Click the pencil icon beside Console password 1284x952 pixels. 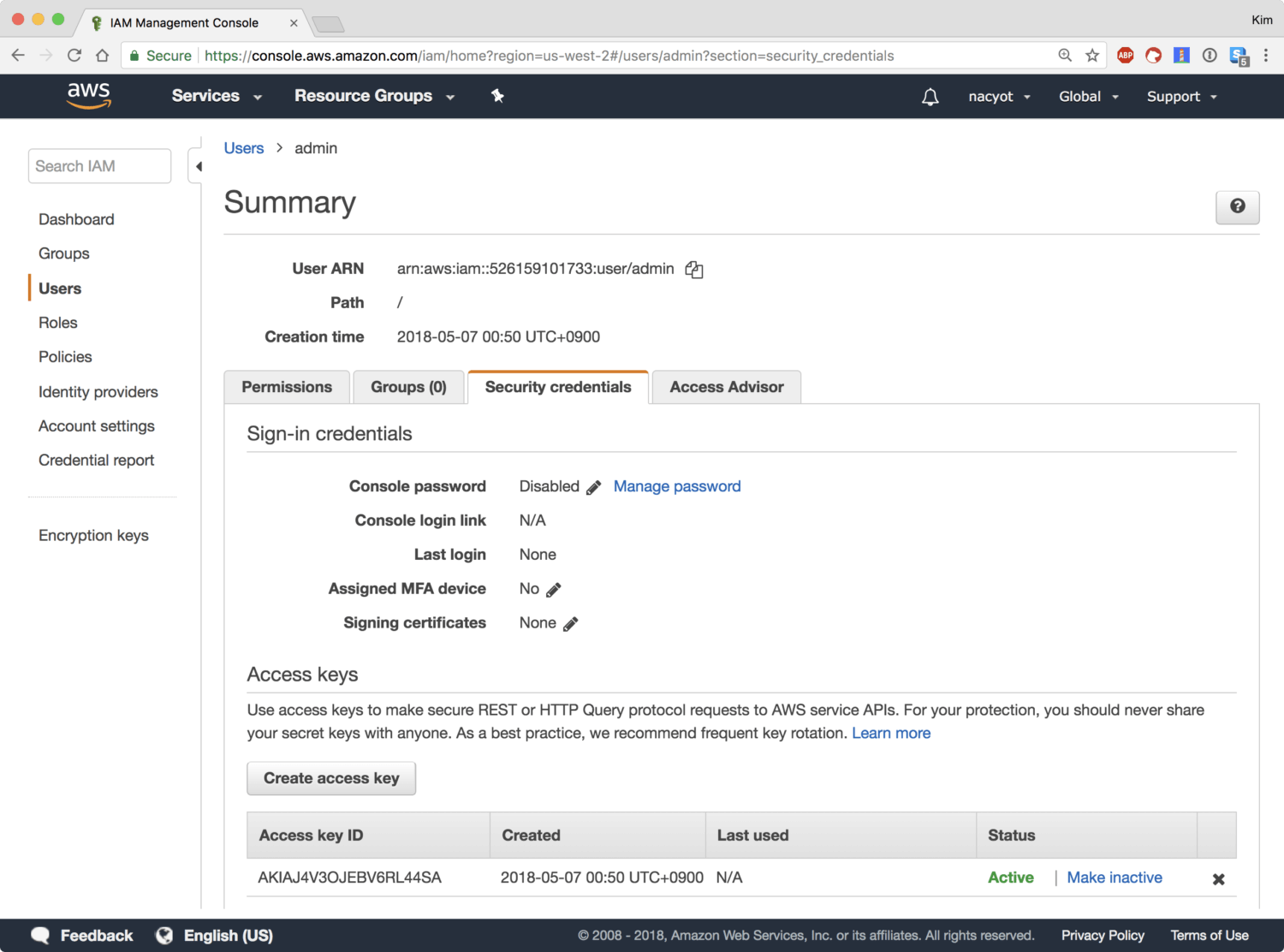(593, 487)
